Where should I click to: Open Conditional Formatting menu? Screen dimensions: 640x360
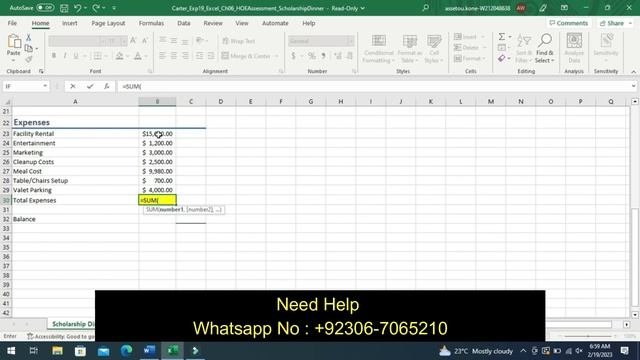(x=378, y=49)
